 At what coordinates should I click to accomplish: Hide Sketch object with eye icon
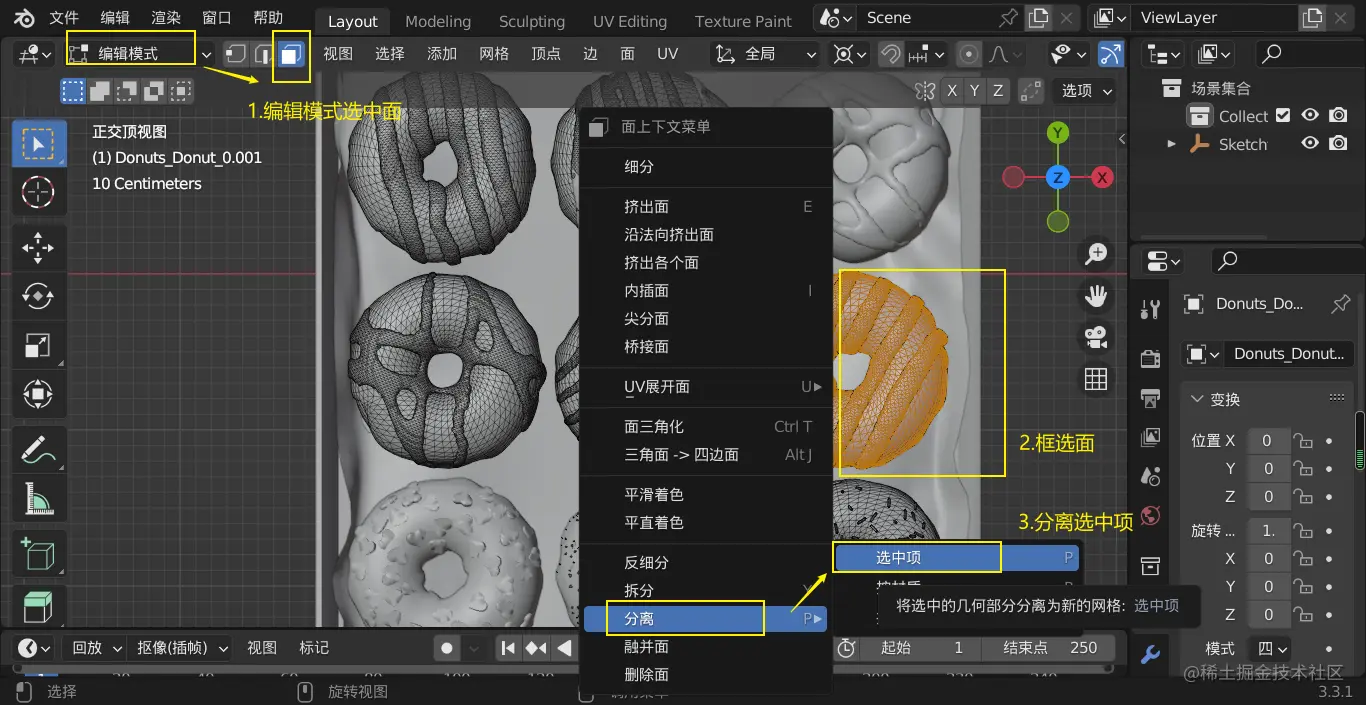pos(1310,144)
